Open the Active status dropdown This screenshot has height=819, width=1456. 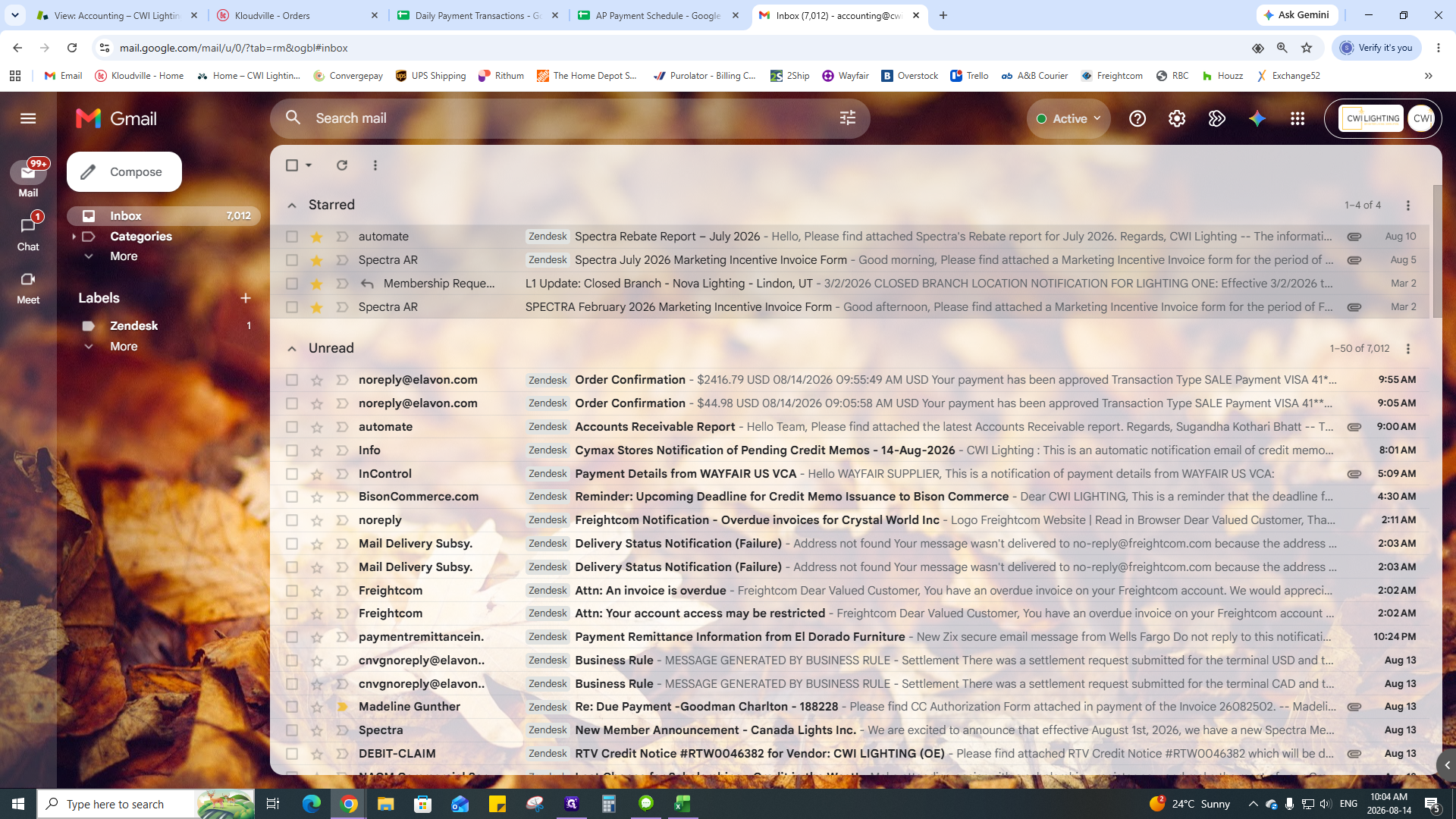pyautogui.click(x=1068, y=118)
